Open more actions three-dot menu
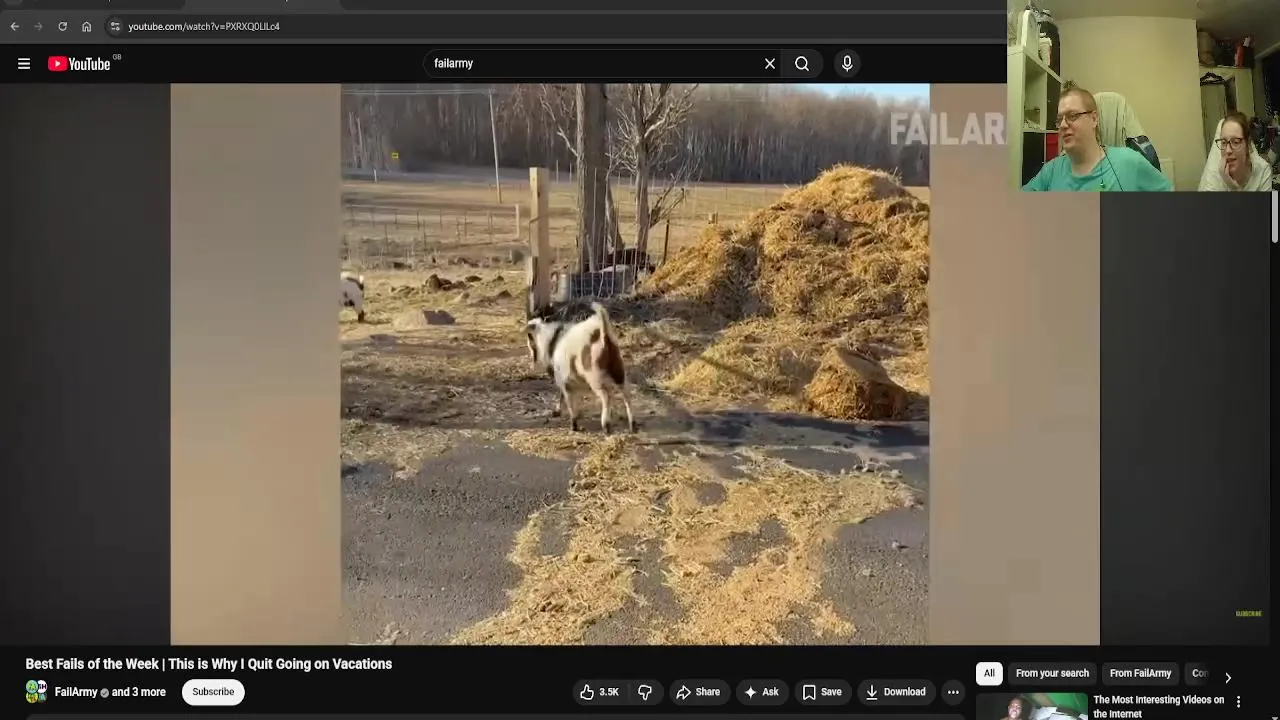This screenshot has height=720, width=1280. pyautogui.click(x=953, y=692)
